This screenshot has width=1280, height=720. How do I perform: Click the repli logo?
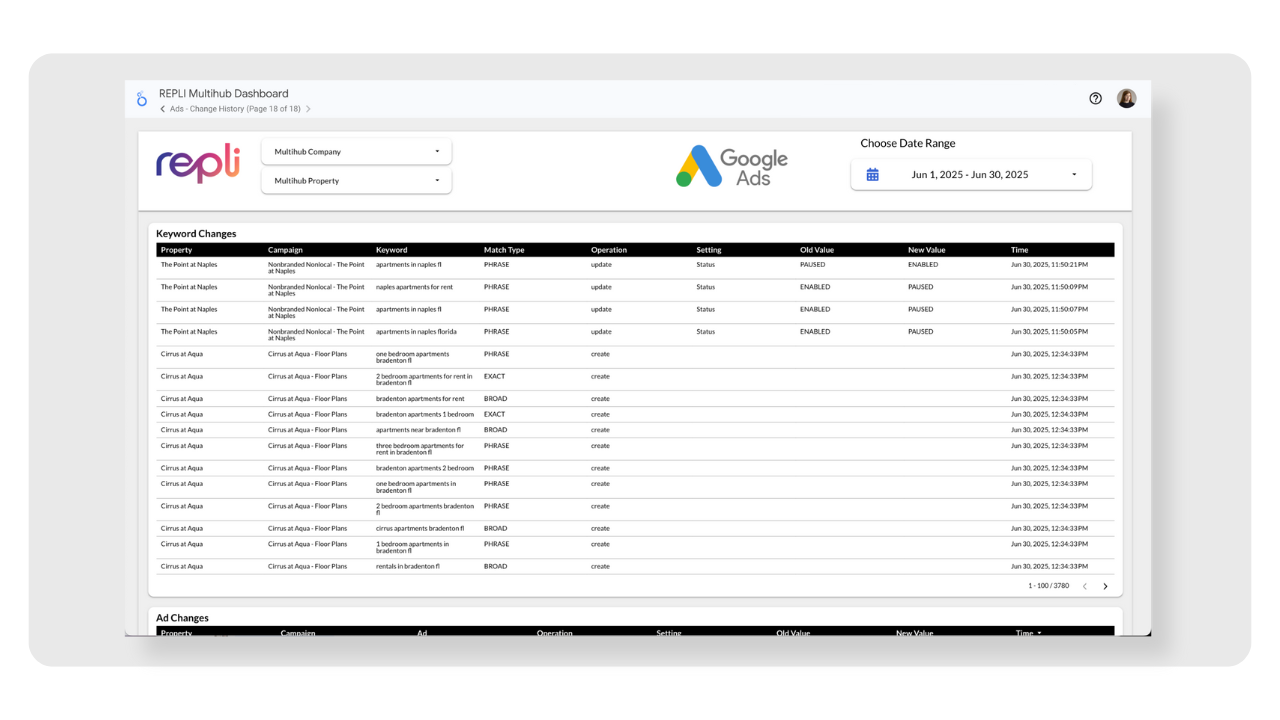[x=198, y=164]
